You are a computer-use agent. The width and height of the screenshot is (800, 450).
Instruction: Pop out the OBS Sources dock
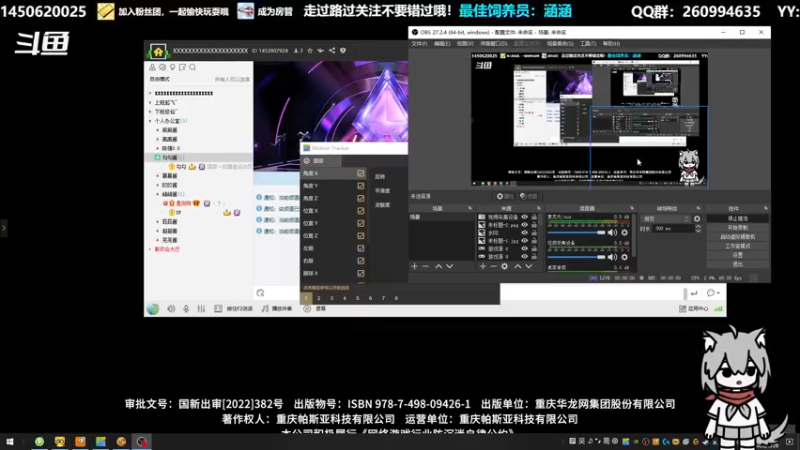(x=538, y=208)
